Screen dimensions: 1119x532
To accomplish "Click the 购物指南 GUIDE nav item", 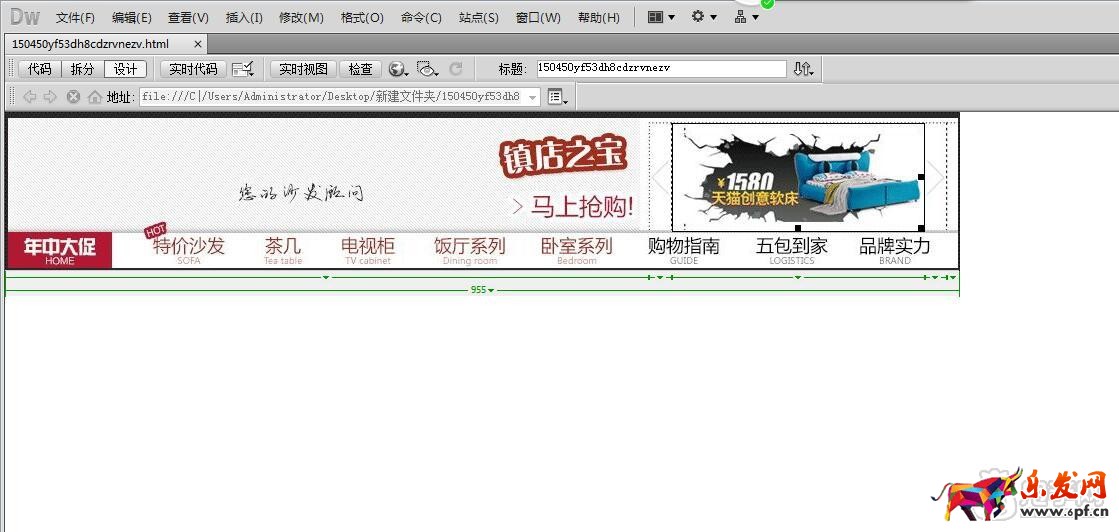I will 684,251.
